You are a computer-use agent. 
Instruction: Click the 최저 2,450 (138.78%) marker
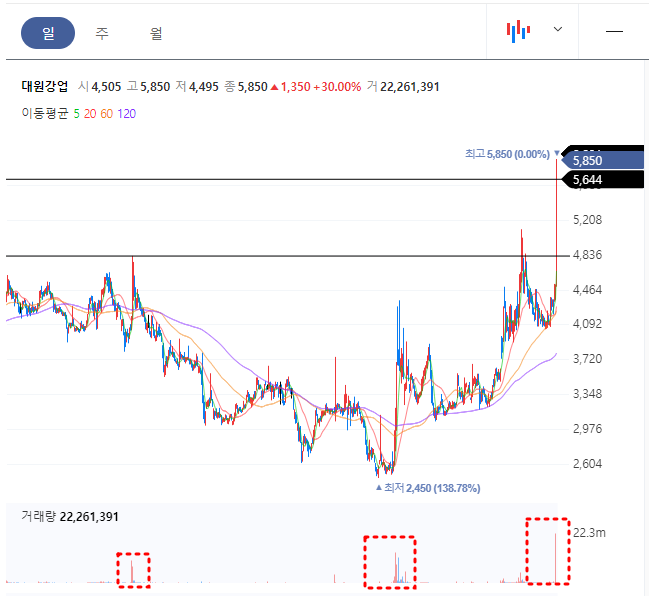point(428,488)
